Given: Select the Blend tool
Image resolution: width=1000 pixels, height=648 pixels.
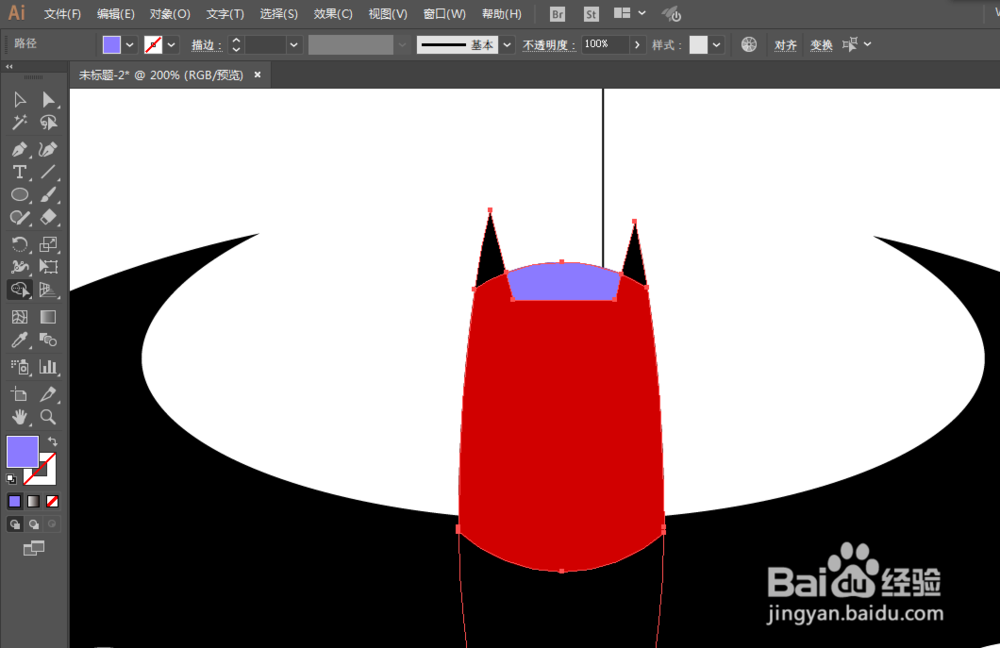Looking at the screenshot, I should coord(48,340).
